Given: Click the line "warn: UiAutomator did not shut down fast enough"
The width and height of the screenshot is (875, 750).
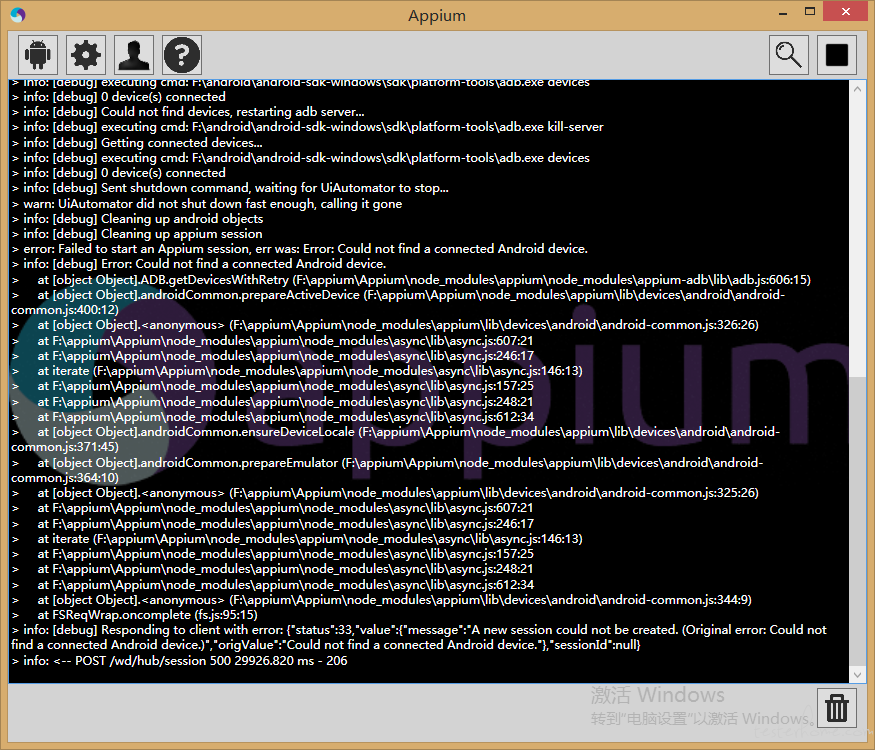Looking at the screenshot, I should 206,204.
